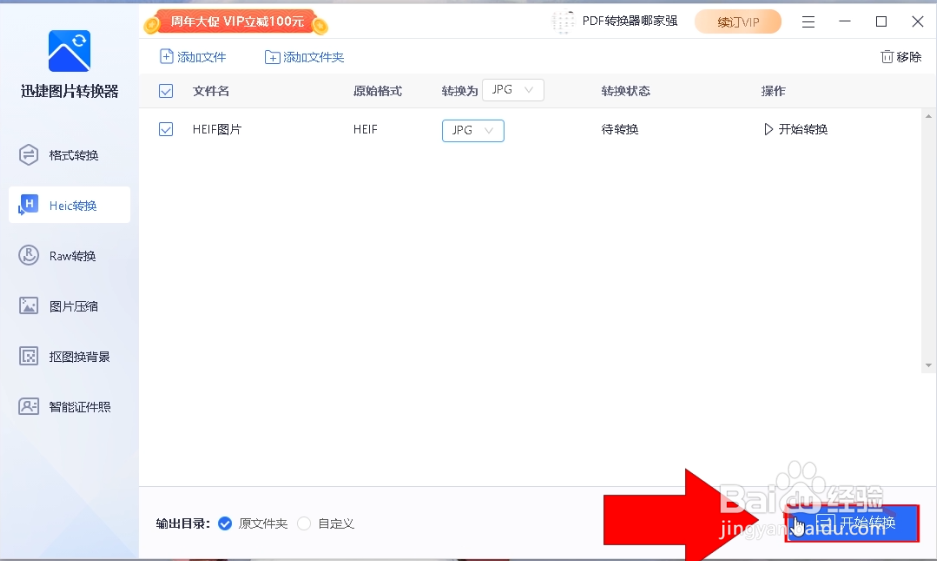Go to the 图片压缩 section
This screenshot has height=561, width=937.
(69, 306)
